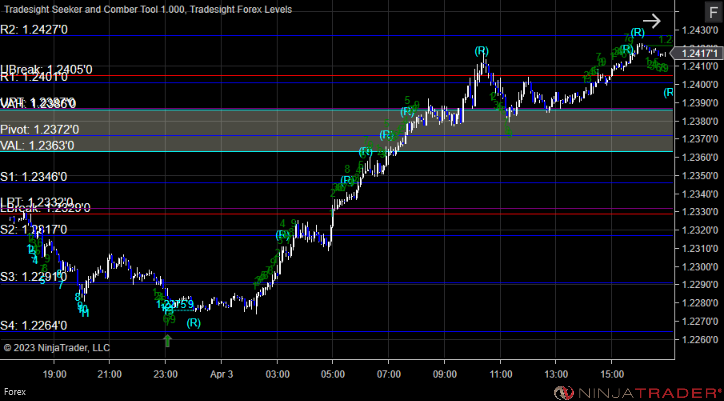
Task: Click the S2 support level label
Action: (x=34, y=229)
